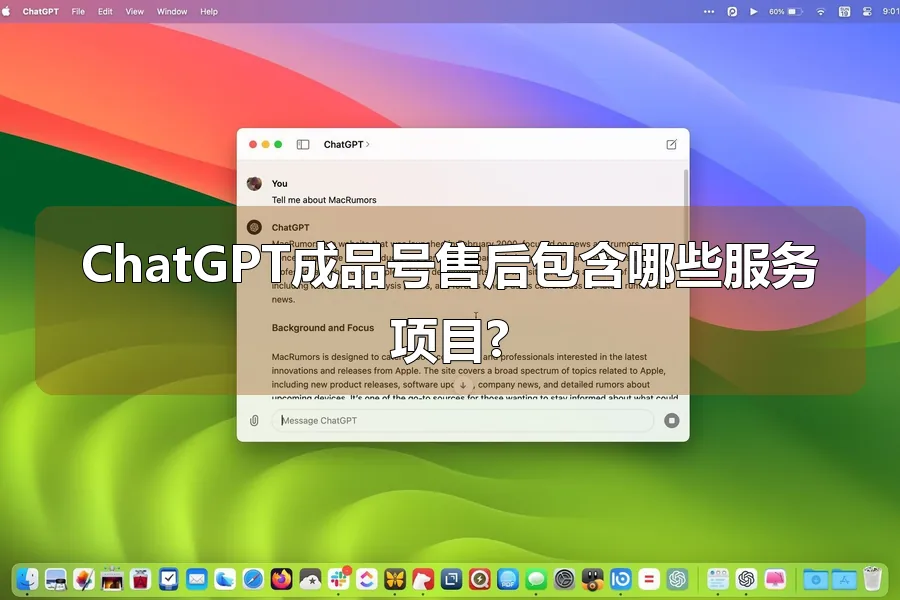This screenshot has height=600, width=900.
Task: Open the Edit menu
Action: (105, 11)
